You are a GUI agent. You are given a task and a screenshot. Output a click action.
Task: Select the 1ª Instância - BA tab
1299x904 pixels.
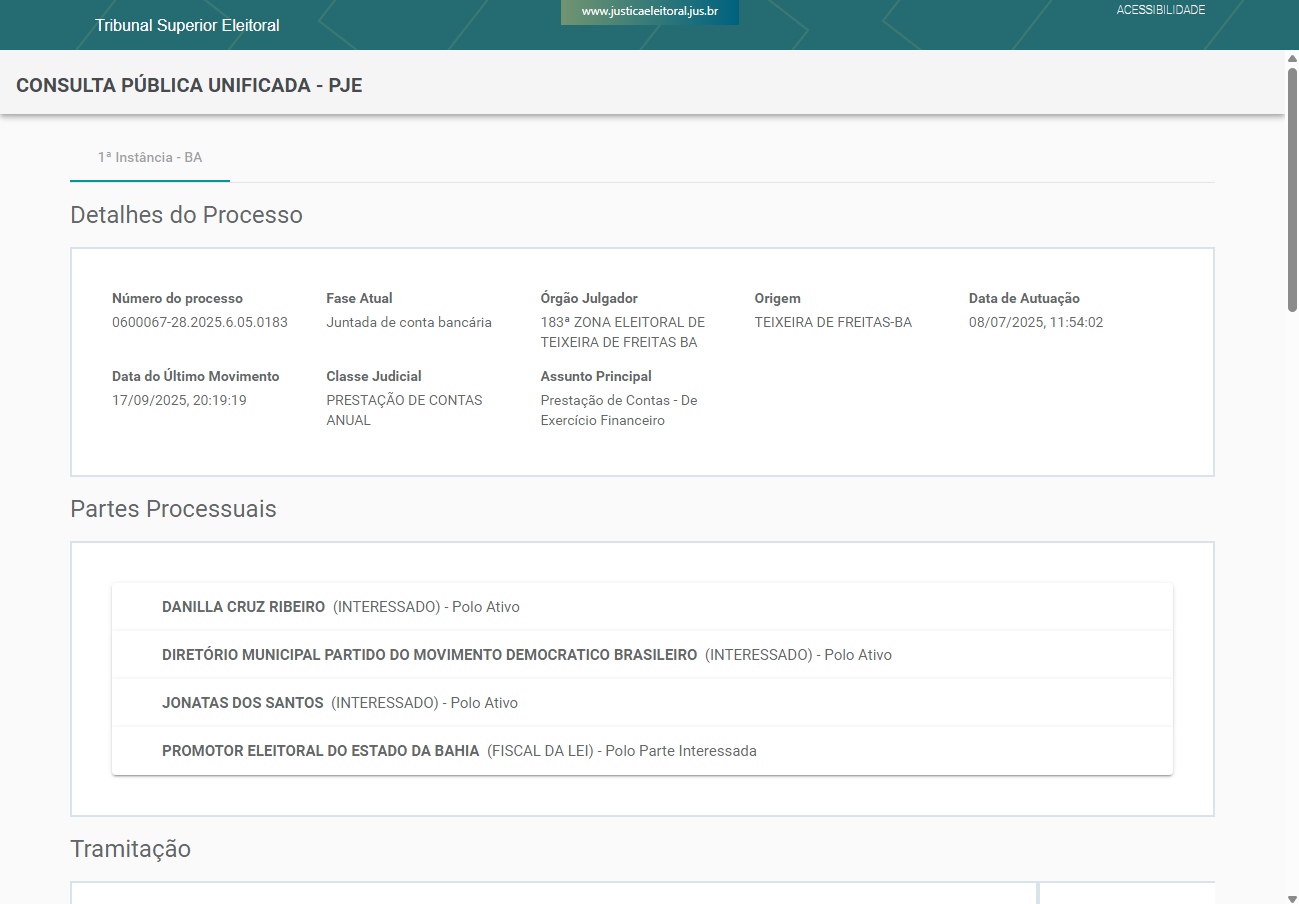(150, 157)
